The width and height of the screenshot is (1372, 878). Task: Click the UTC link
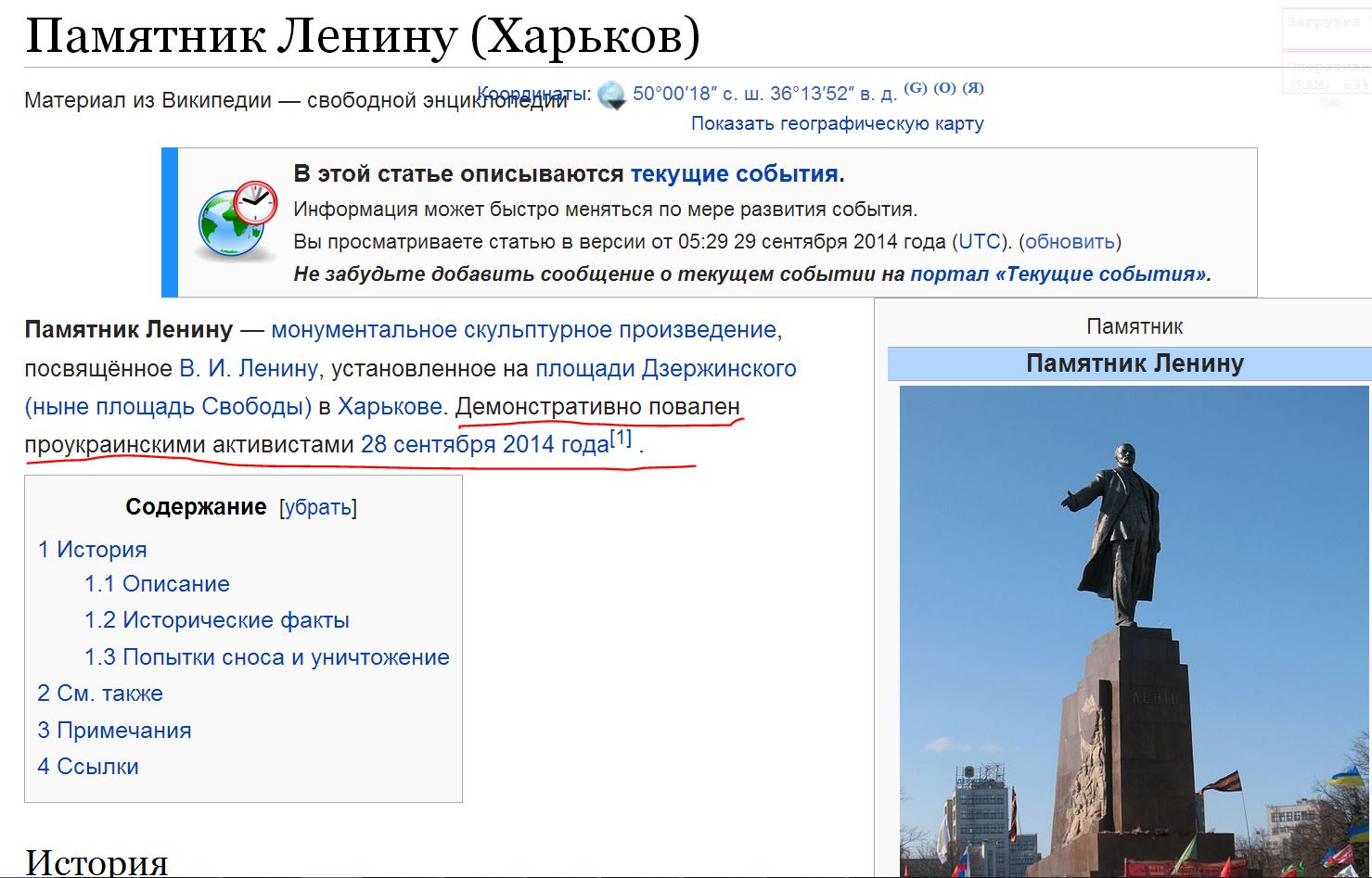tap(979, 242)
